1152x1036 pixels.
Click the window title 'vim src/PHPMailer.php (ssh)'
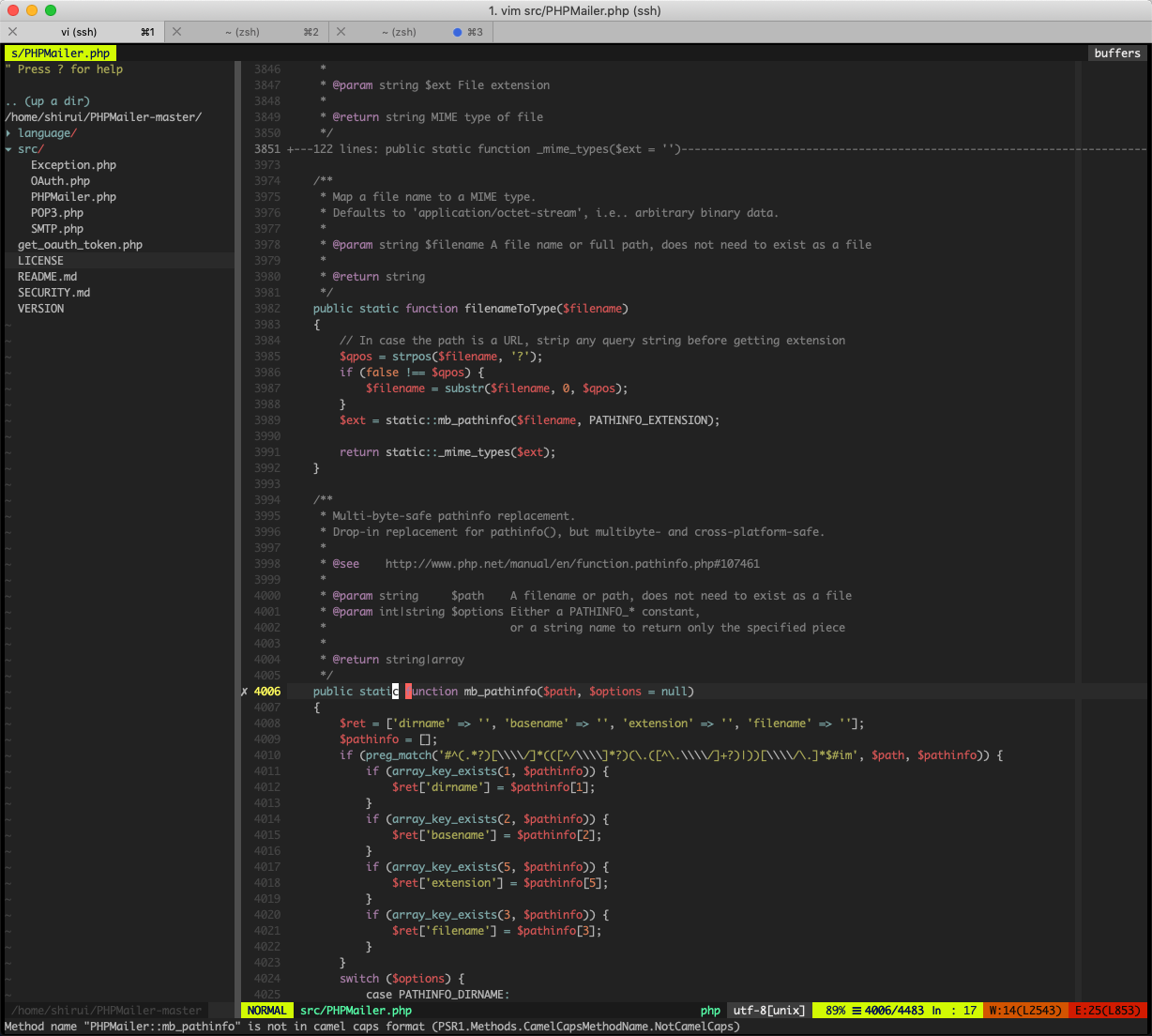point(575,10)
